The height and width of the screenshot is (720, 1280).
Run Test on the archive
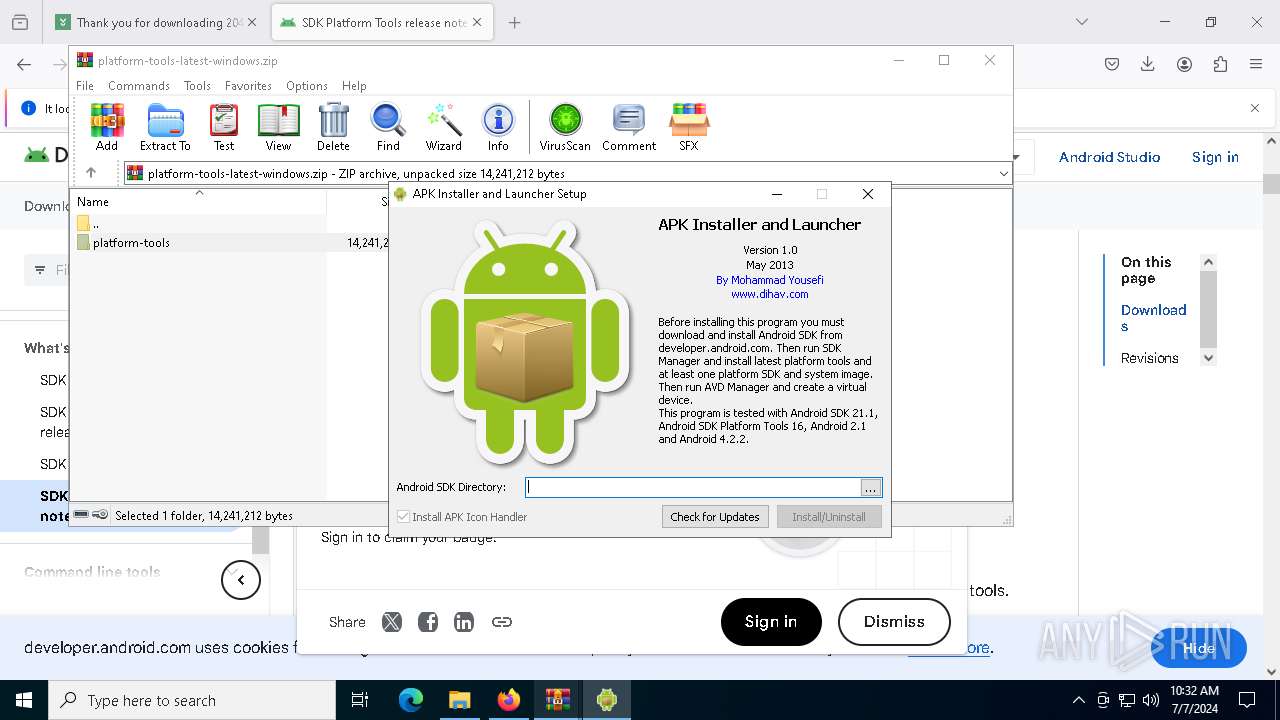(224, 127)
